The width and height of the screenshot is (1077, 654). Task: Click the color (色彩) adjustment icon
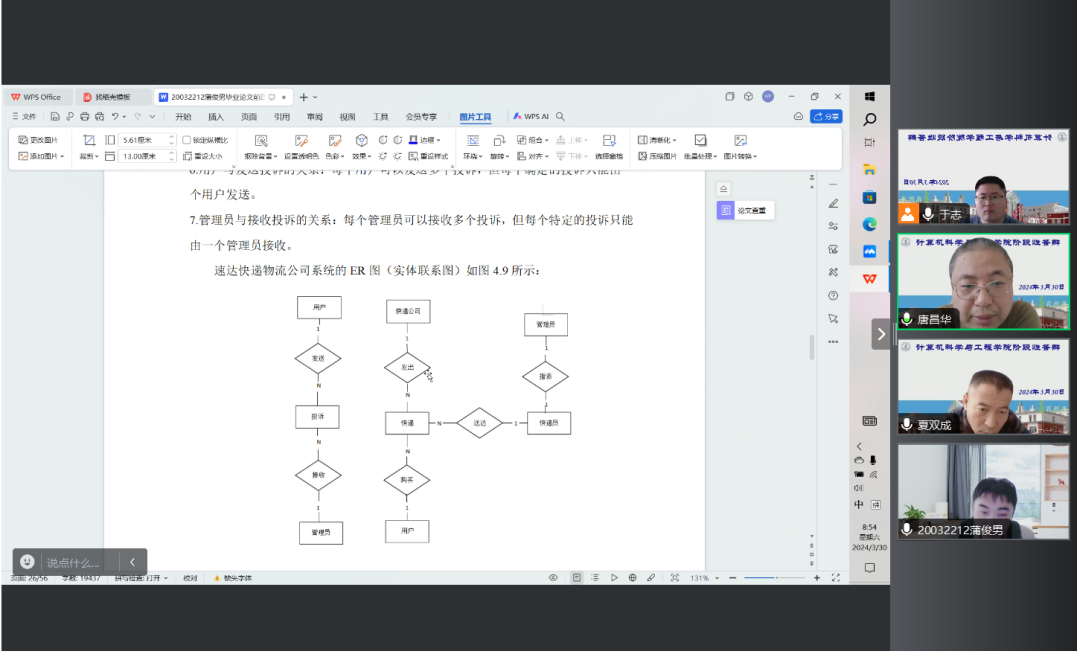click(335, 141)
